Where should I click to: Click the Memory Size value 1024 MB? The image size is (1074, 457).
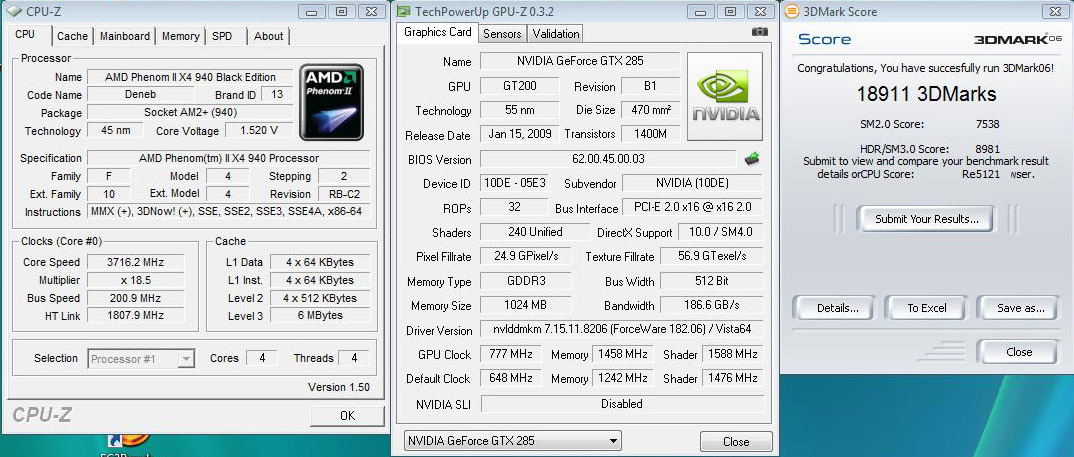tap(526, 306)
